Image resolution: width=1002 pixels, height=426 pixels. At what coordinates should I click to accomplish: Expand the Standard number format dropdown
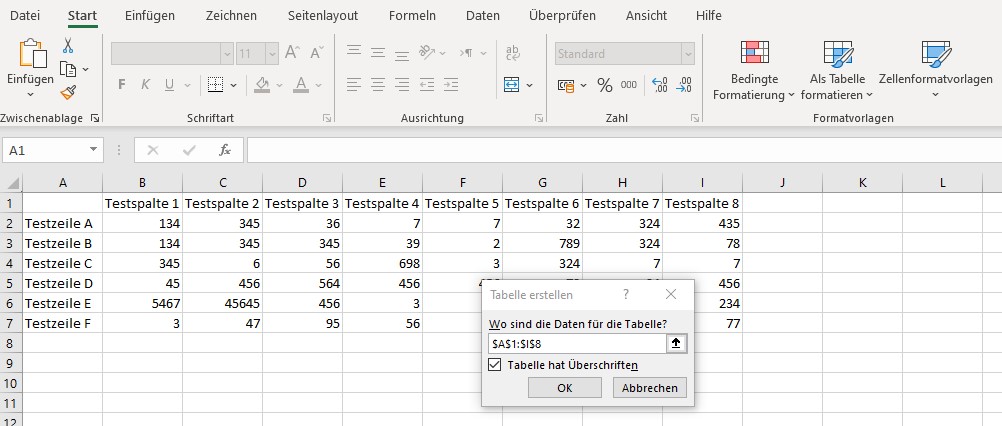tap(687, 54)
